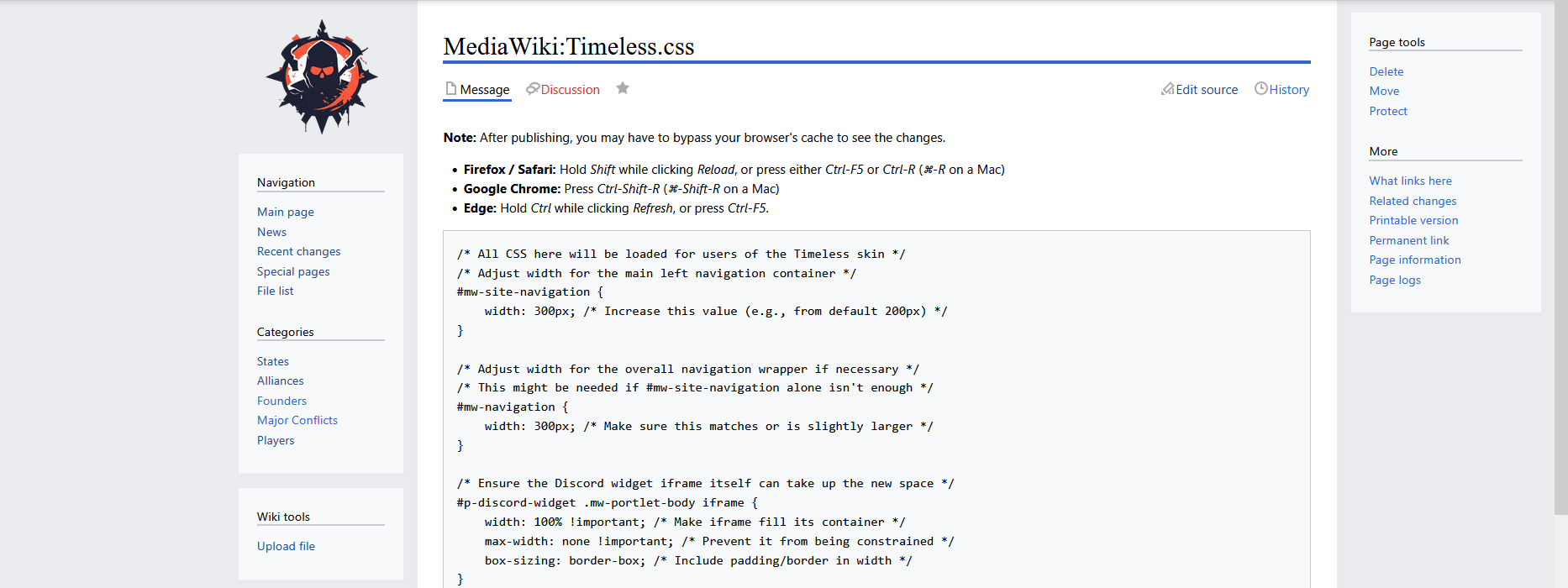Open the File list link

tap(275, 291)
